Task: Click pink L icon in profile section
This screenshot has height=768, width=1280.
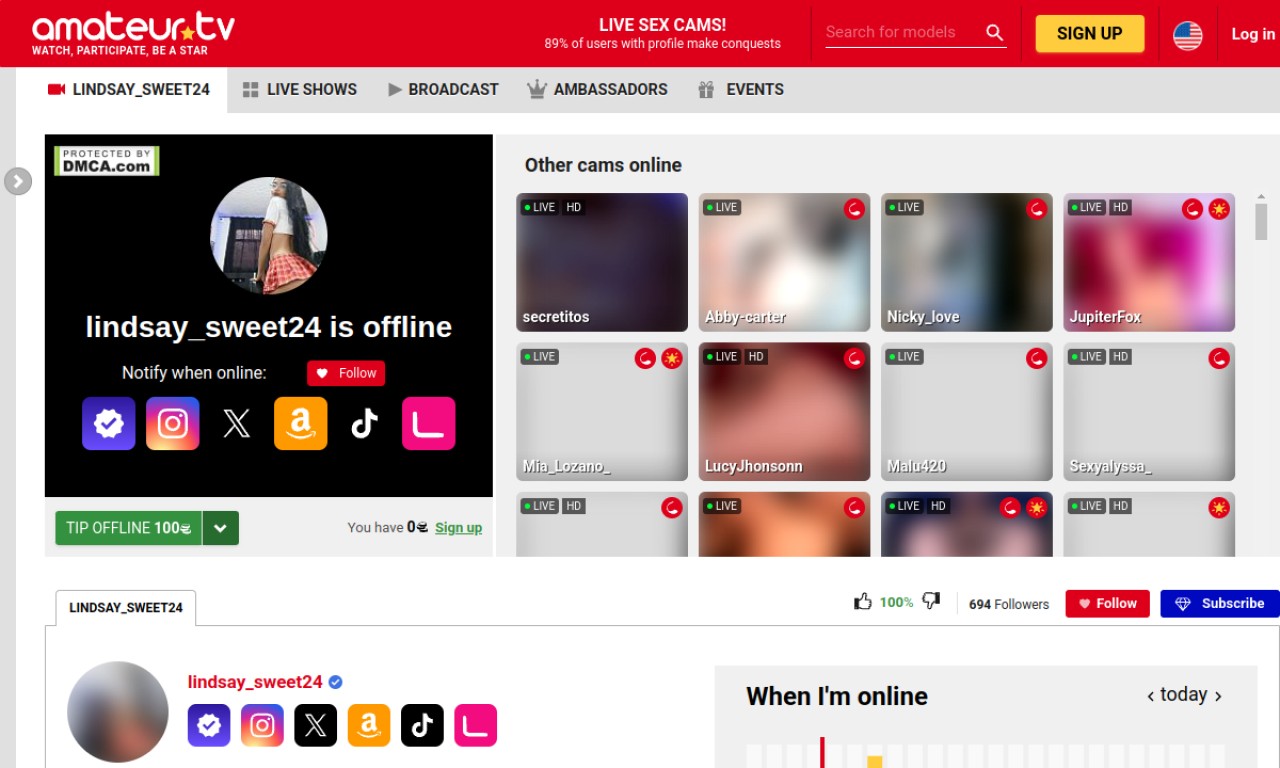Action: tap(475, 725)
